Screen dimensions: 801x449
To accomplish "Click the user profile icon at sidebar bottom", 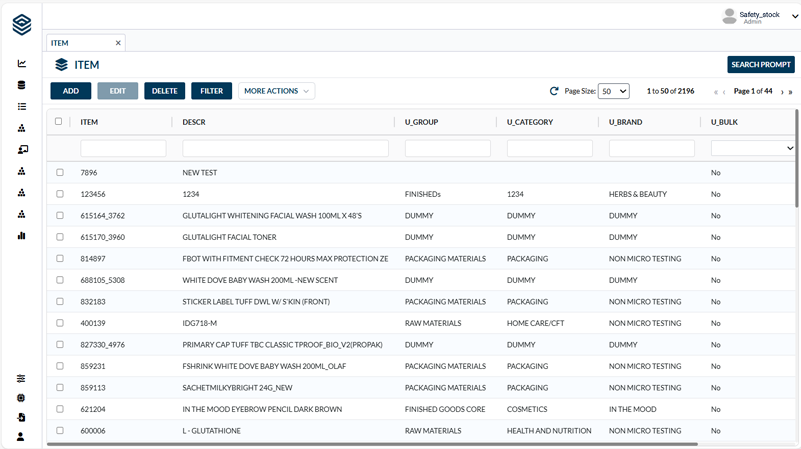I will click(21, 437).
